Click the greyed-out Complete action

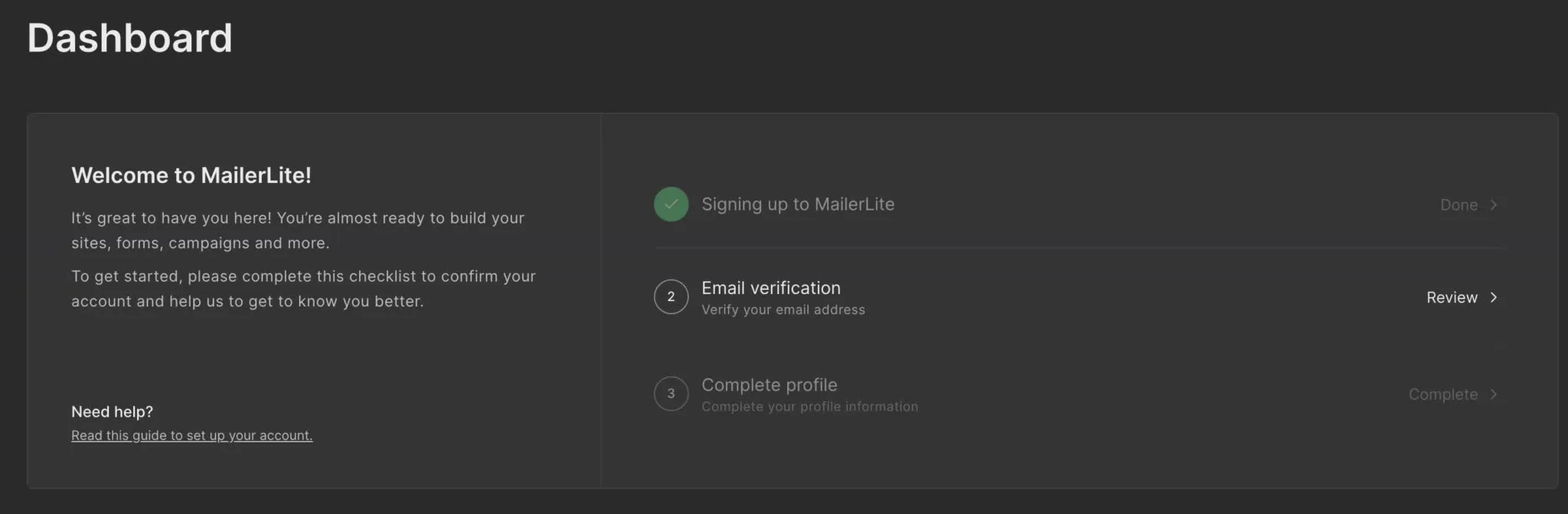pos(1444,394)
